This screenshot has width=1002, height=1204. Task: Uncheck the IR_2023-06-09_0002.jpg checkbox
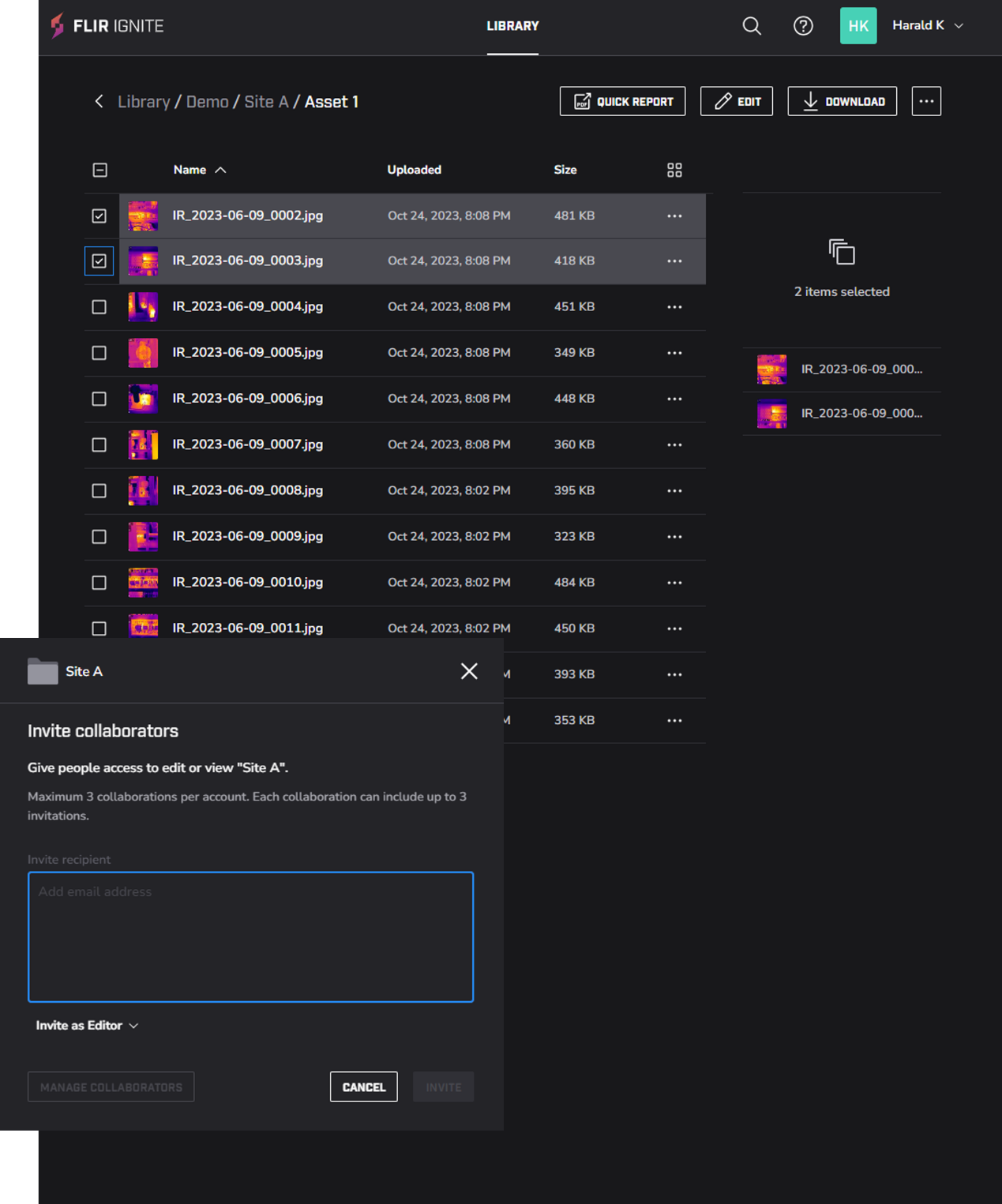pyautogui.click(x=99, y=216)
